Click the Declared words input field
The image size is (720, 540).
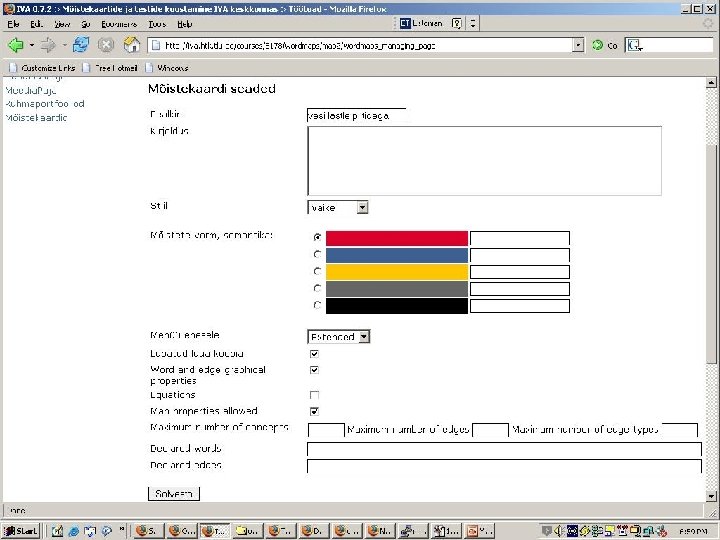[x=504, y=449]
